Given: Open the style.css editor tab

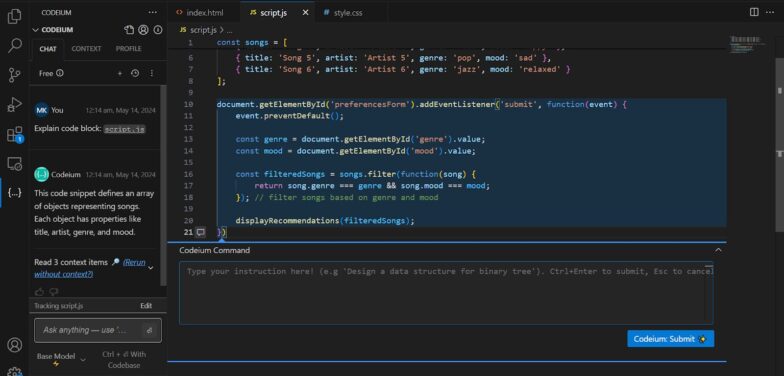Looking at the screenshot, I should [348, 12].
